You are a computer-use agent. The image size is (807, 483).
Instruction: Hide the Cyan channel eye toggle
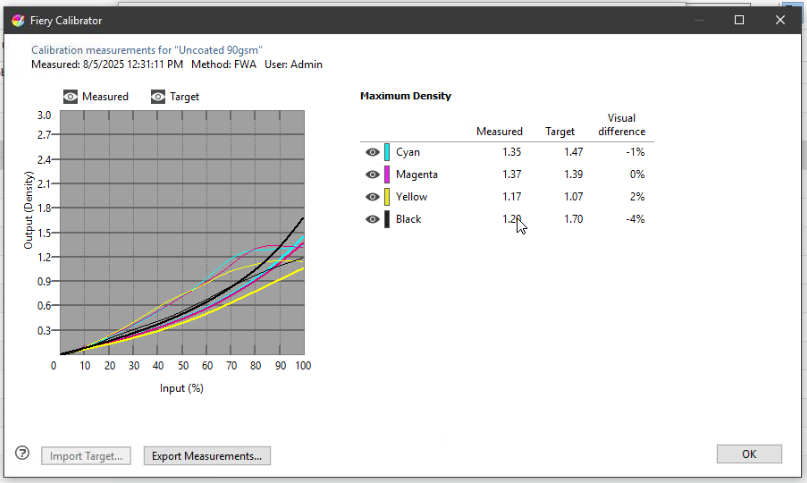click(x=372, y=152)
